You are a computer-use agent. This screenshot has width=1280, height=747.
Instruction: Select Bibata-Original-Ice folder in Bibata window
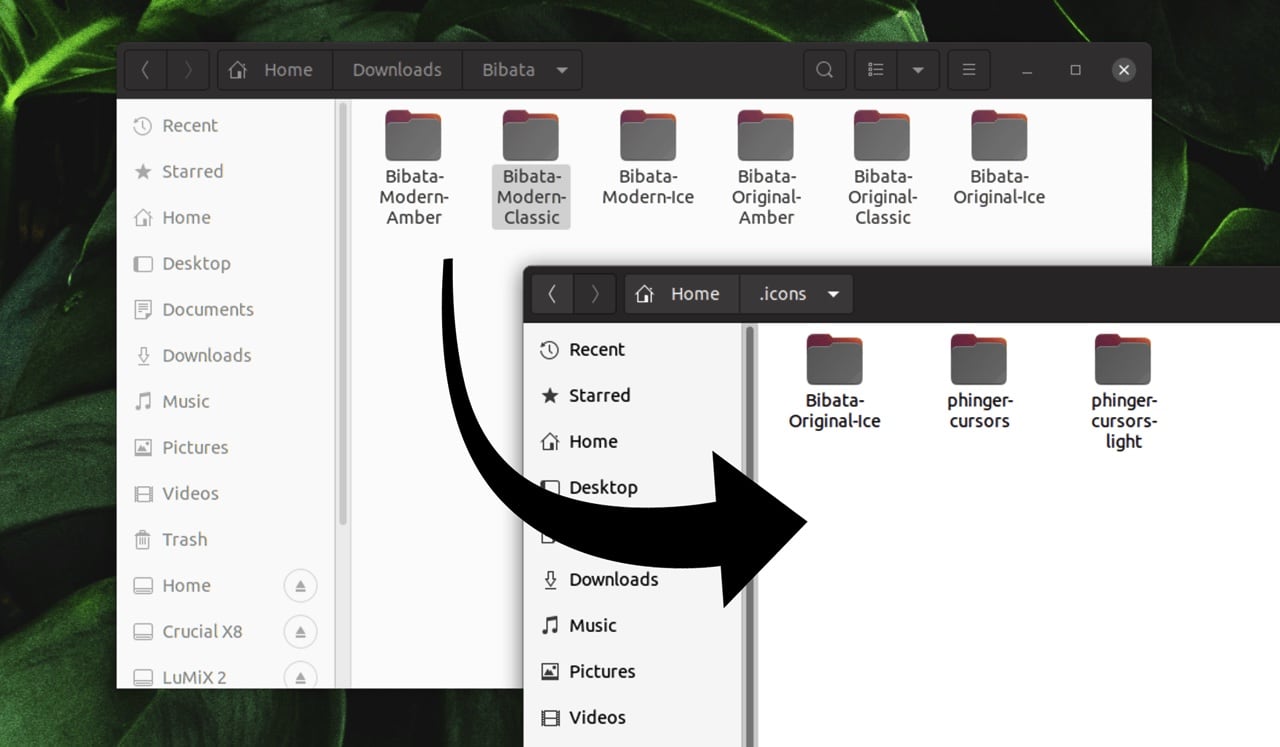click(x=999, y=158)
